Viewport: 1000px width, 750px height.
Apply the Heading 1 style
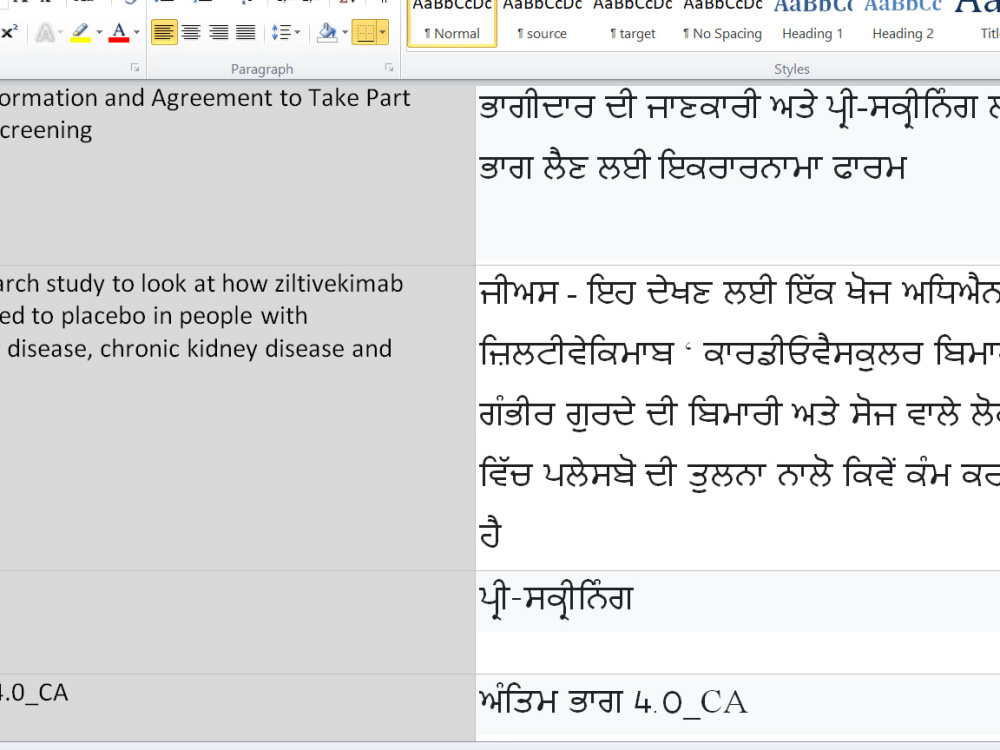(812, 23)
